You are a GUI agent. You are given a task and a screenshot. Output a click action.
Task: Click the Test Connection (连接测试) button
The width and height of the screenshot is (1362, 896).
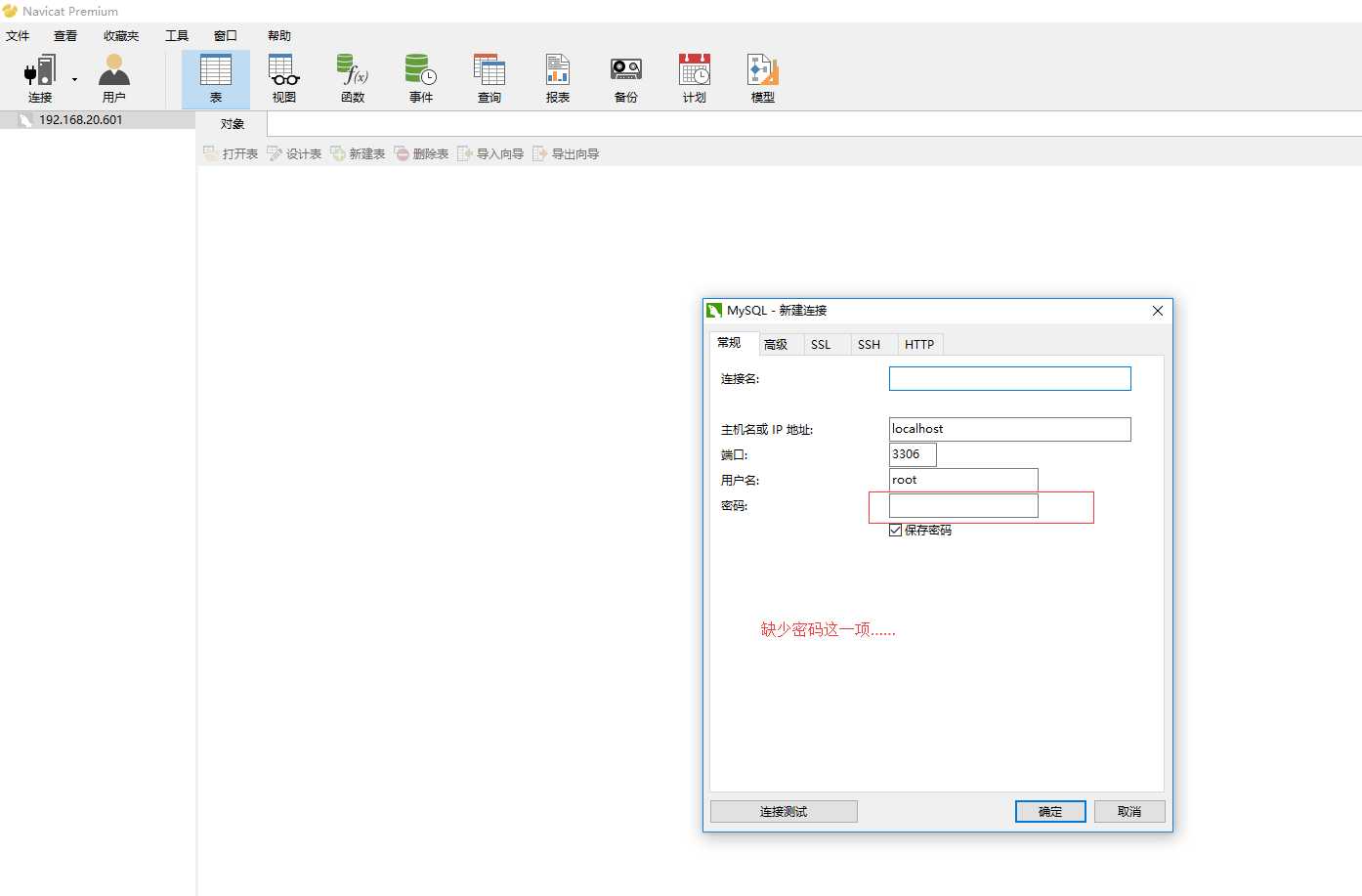(784, 812)
